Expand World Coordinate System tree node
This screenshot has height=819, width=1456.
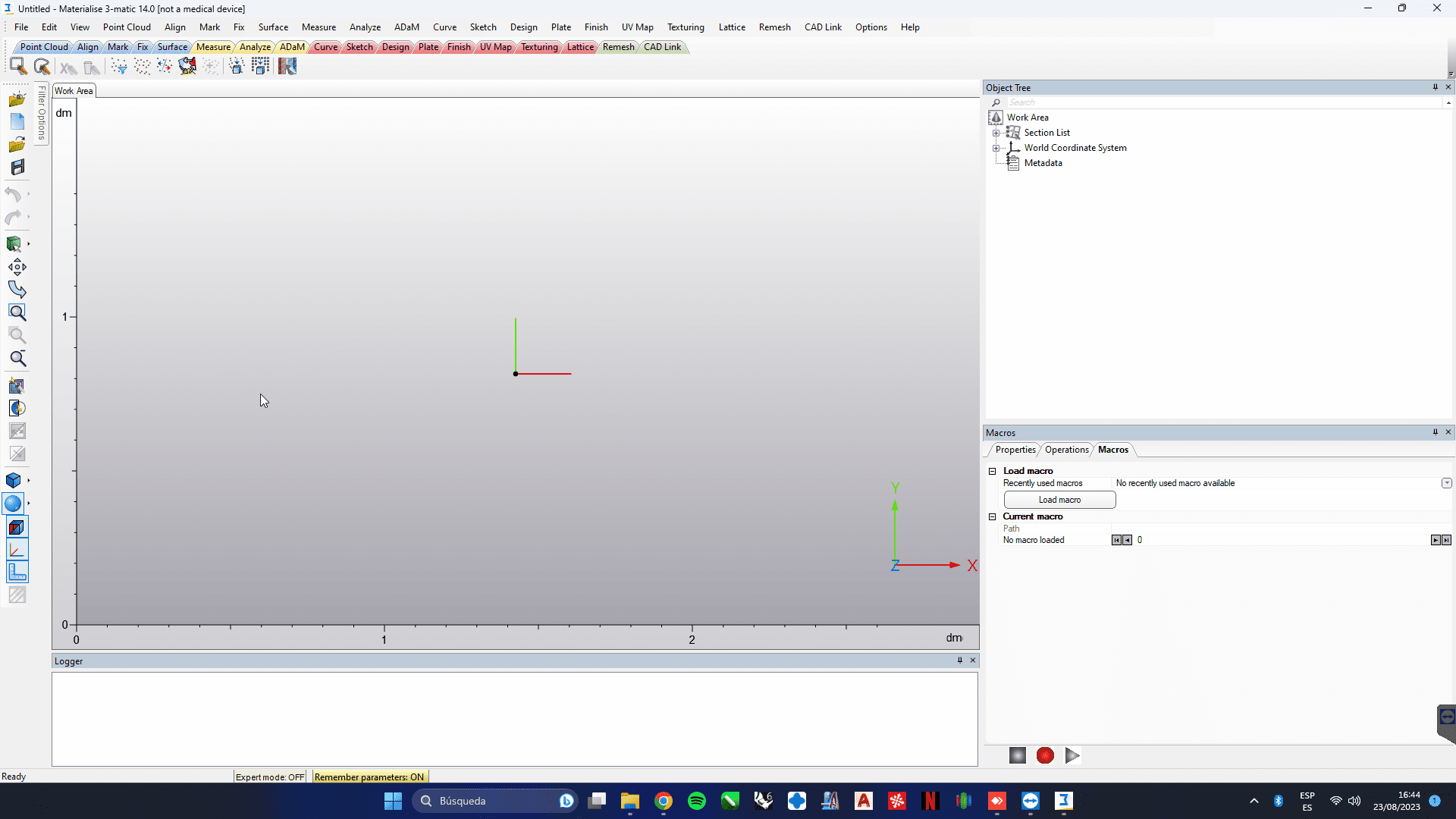(996, 148)
